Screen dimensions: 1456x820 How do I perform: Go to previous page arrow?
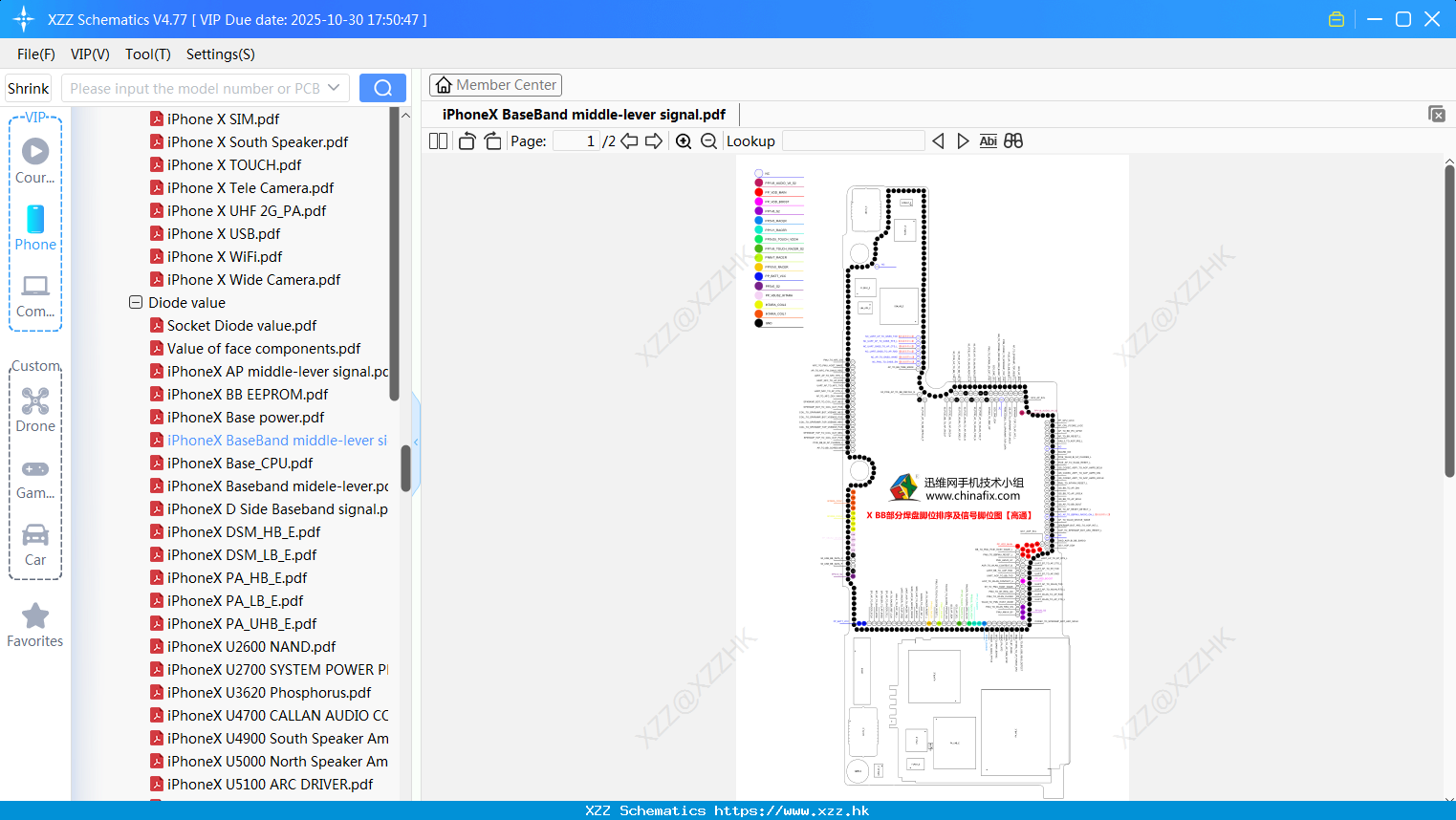[x=629, y=140]
